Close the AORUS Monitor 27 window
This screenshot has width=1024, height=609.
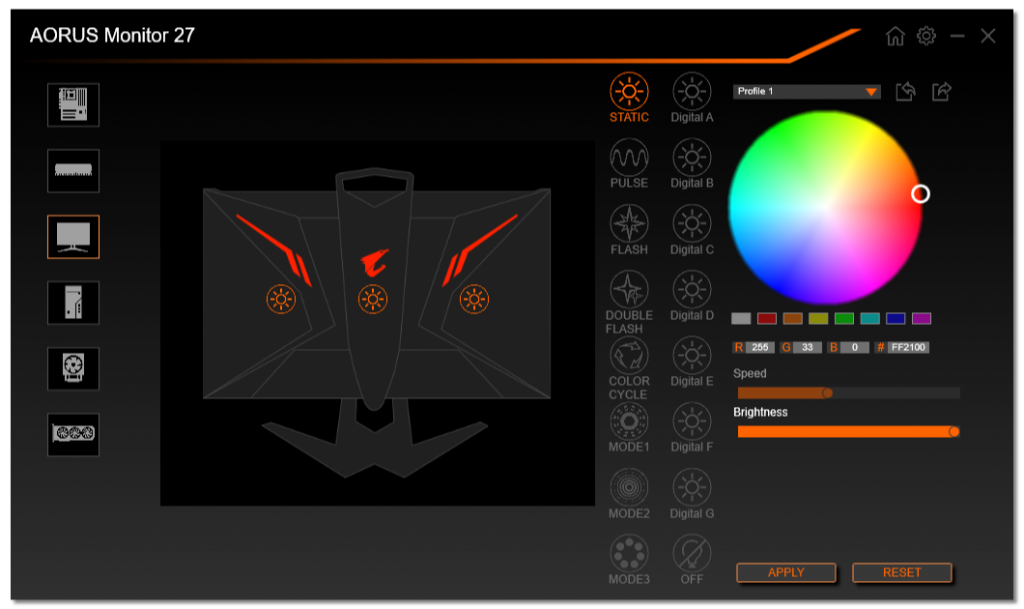pyautogui.click(x=988, y=36)
